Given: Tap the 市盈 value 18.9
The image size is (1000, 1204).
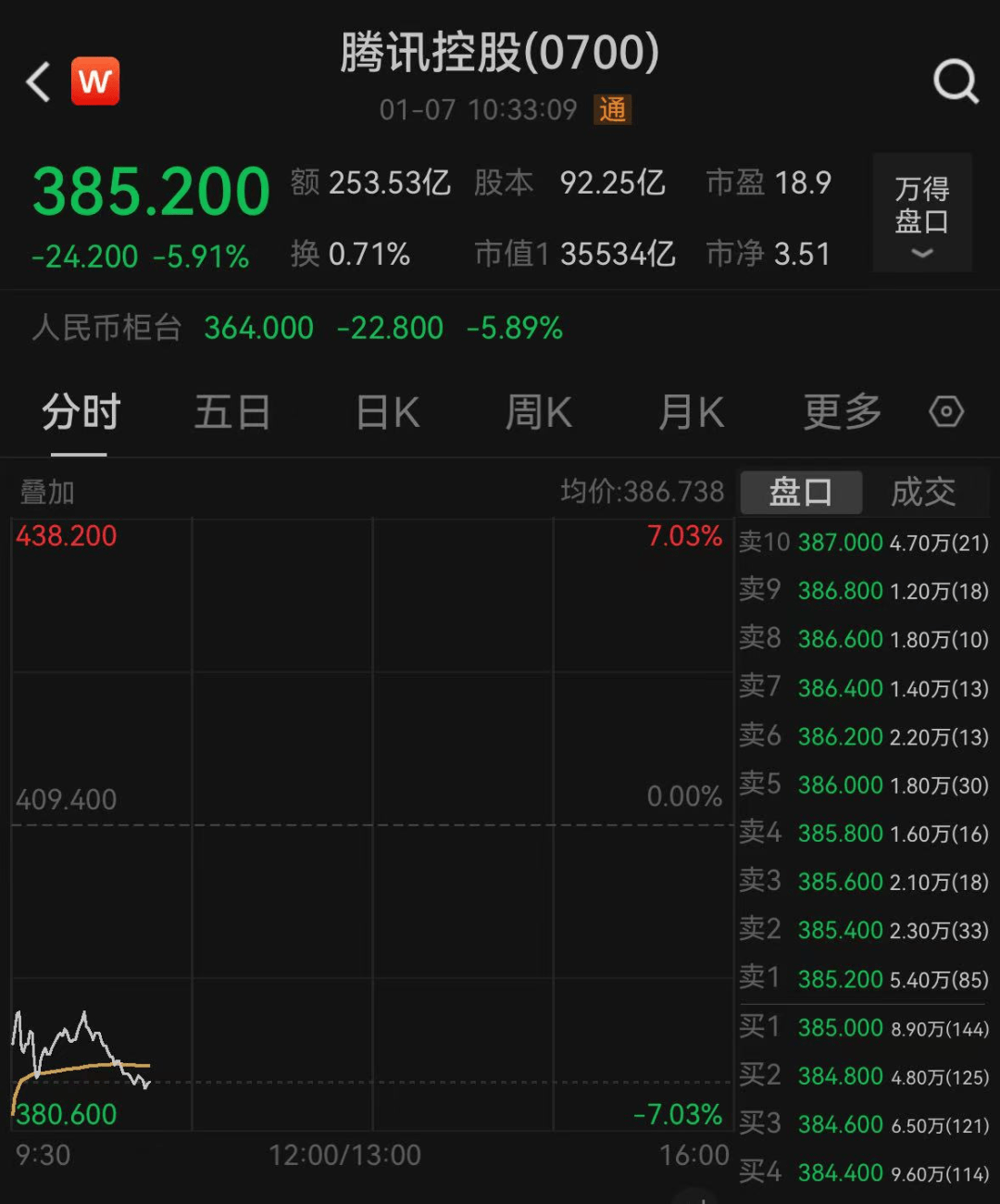Looking at the screenshot, I should pyautogui.click(x=803, y=182).
